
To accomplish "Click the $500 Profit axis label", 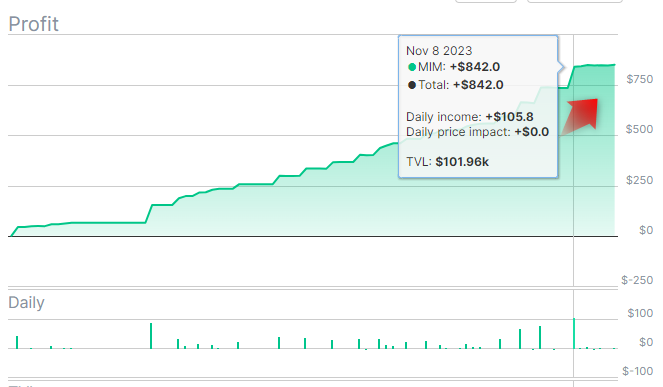I will click(x=639, y=129).
